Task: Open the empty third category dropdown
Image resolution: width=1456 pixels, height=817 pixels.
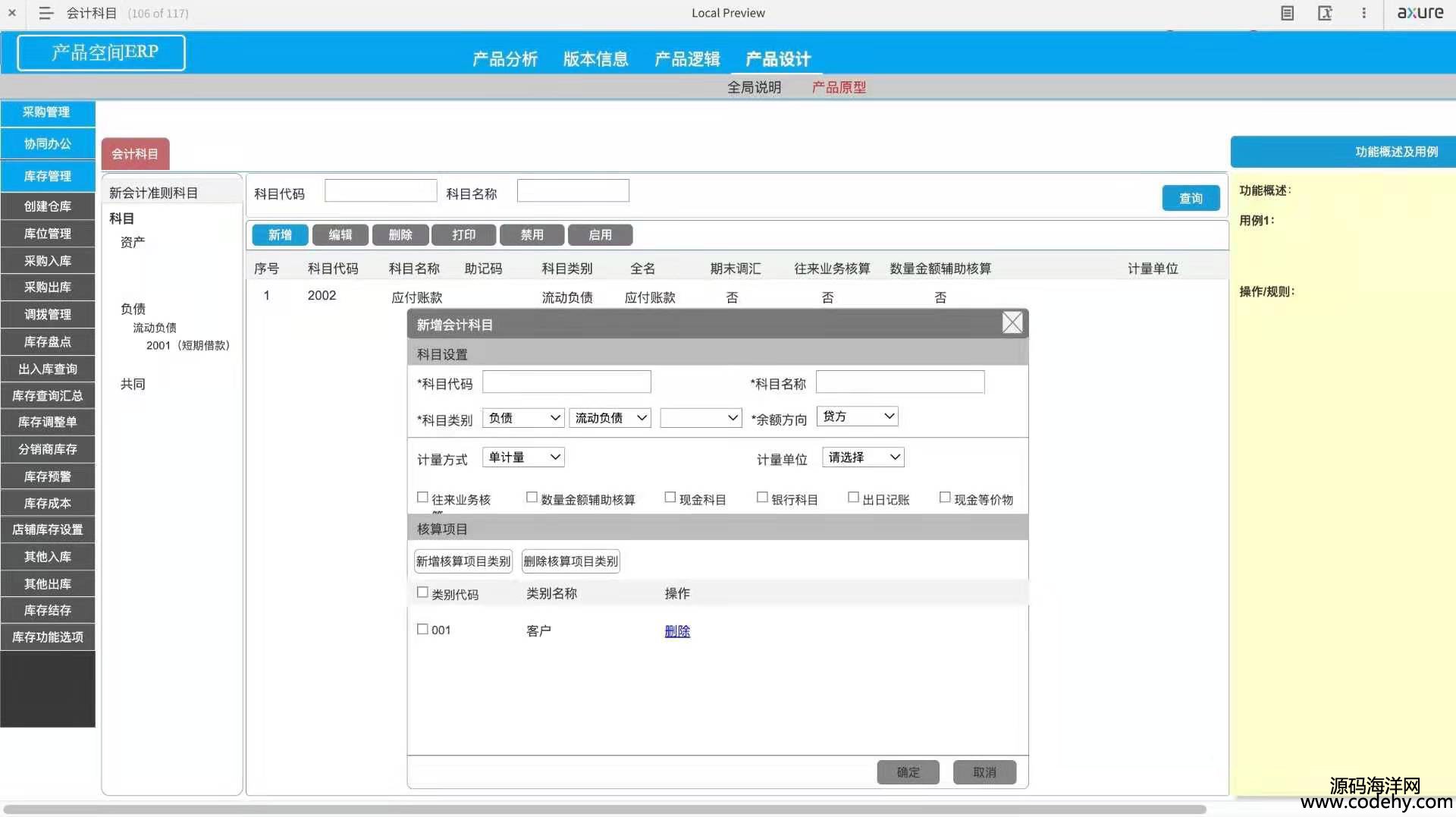Action: tap(701, 418)
